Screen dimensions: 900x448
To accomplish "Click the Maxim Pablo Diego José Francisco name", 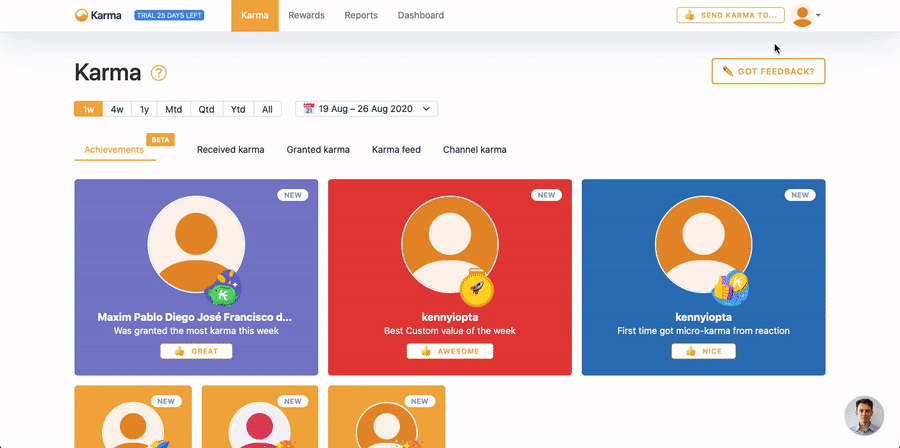I will (195, 317).
